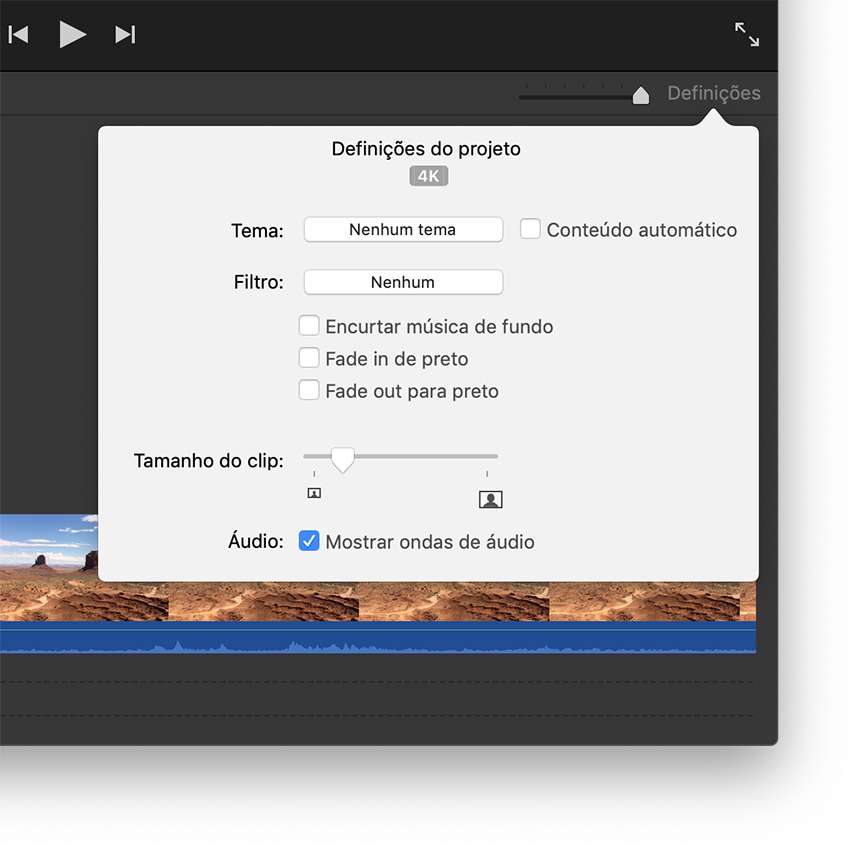Check Fade out para preto
The image size is (860, 868).
pyautogui.click(x=310, y=390)
